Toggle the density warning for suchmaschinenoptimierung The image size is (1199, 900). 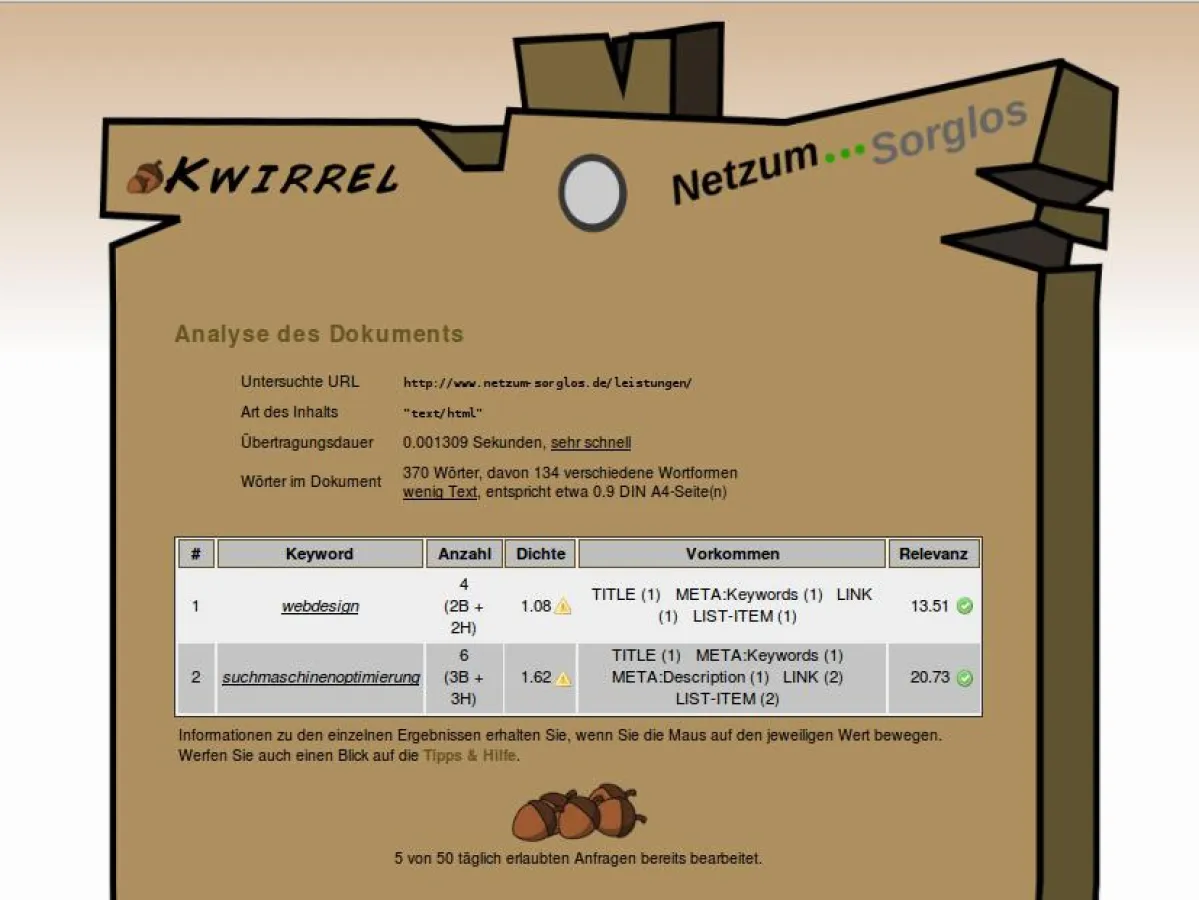coord(565,678)
